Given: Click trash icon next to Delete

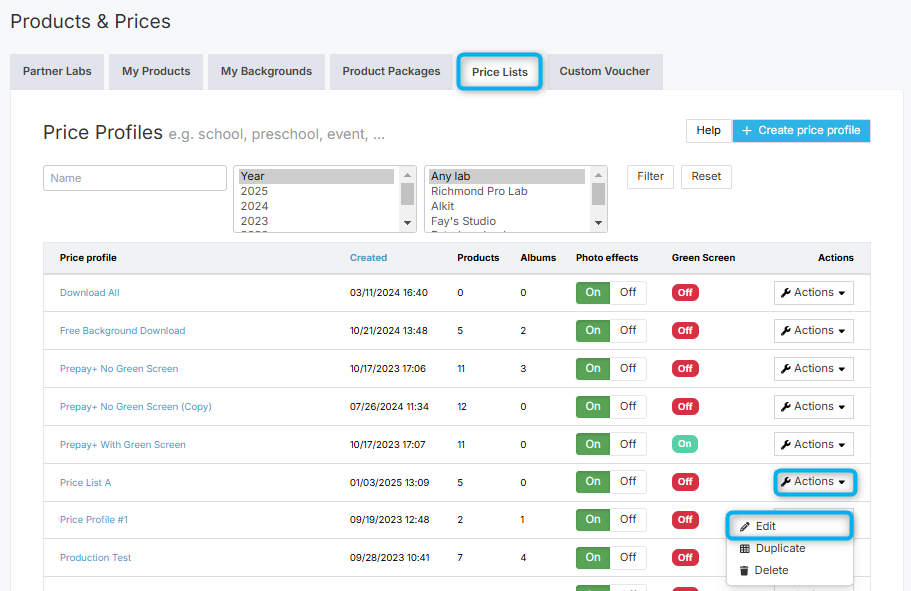Looking at the screenshot, I should [x=744, y=571].
